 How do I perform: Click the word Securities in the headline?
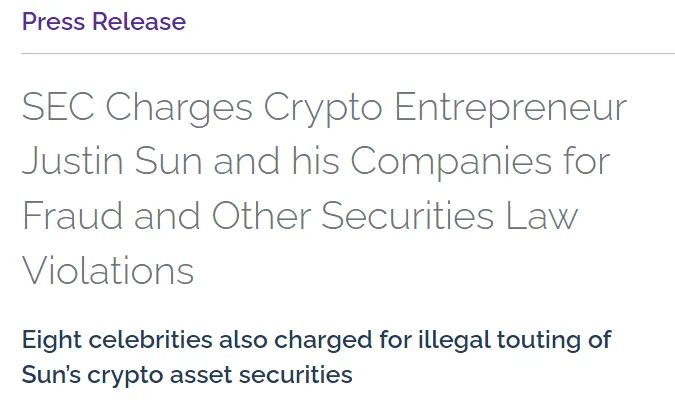(x=428, y=216)
